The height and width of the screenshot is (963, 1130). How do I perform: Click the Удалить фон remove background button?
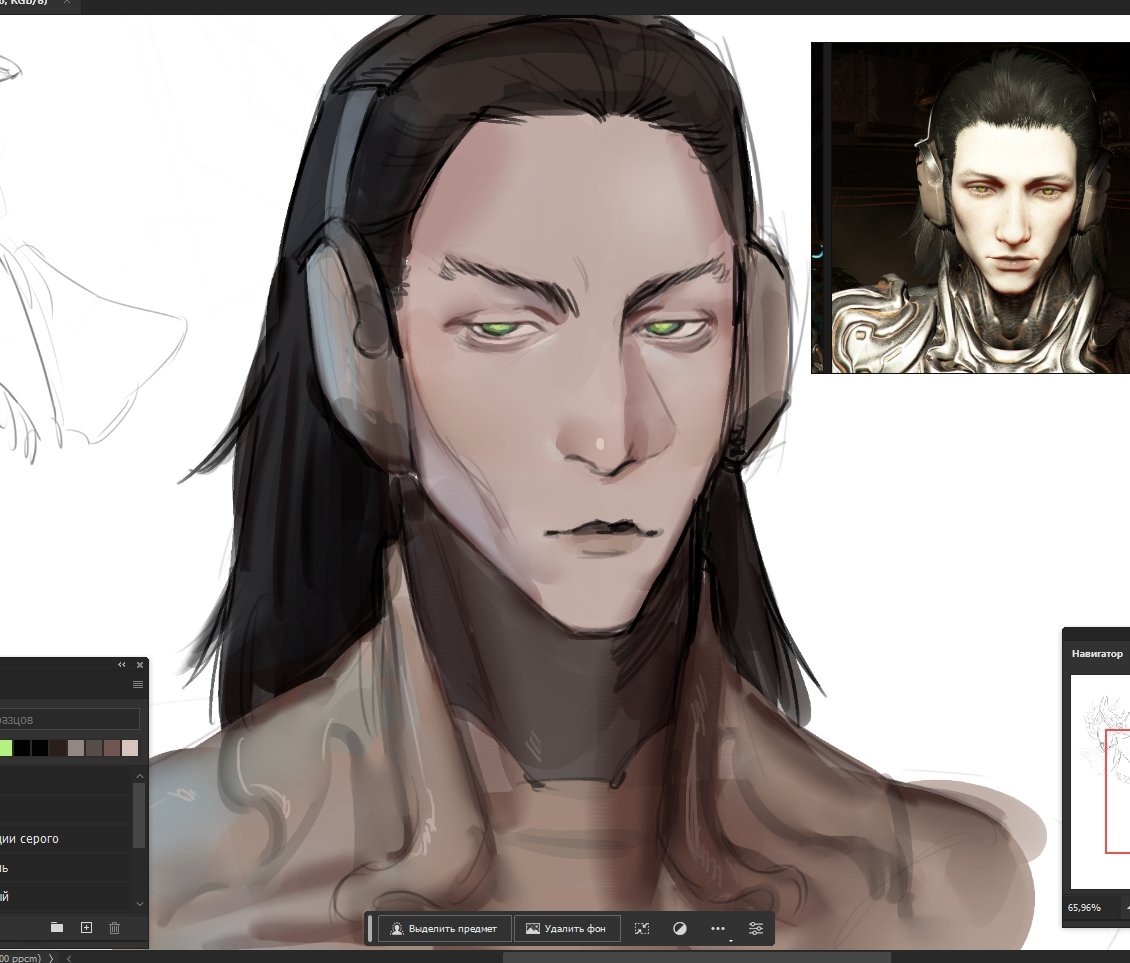(x=566, y=928)
